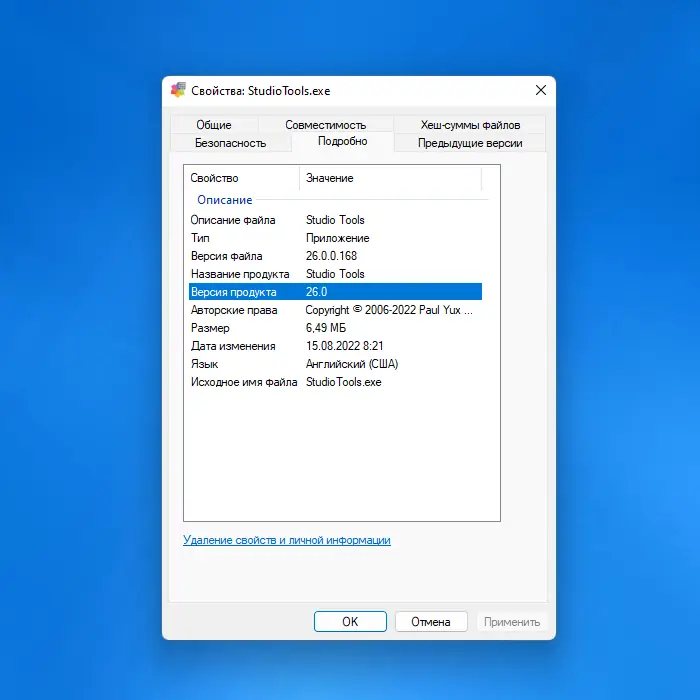Select the Размер property row
Image resolution: width=700 pixels, height=700 pixels.
pos(335,328)
